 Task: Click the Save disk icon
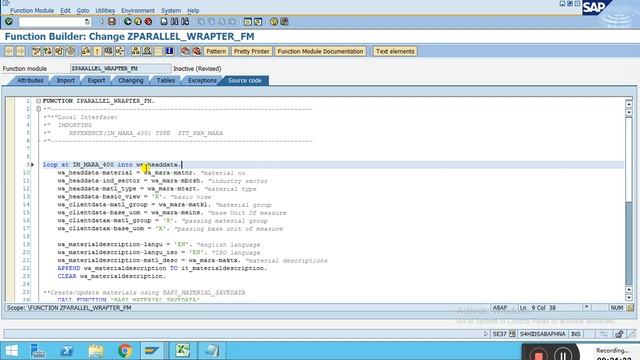pos(112,21)
